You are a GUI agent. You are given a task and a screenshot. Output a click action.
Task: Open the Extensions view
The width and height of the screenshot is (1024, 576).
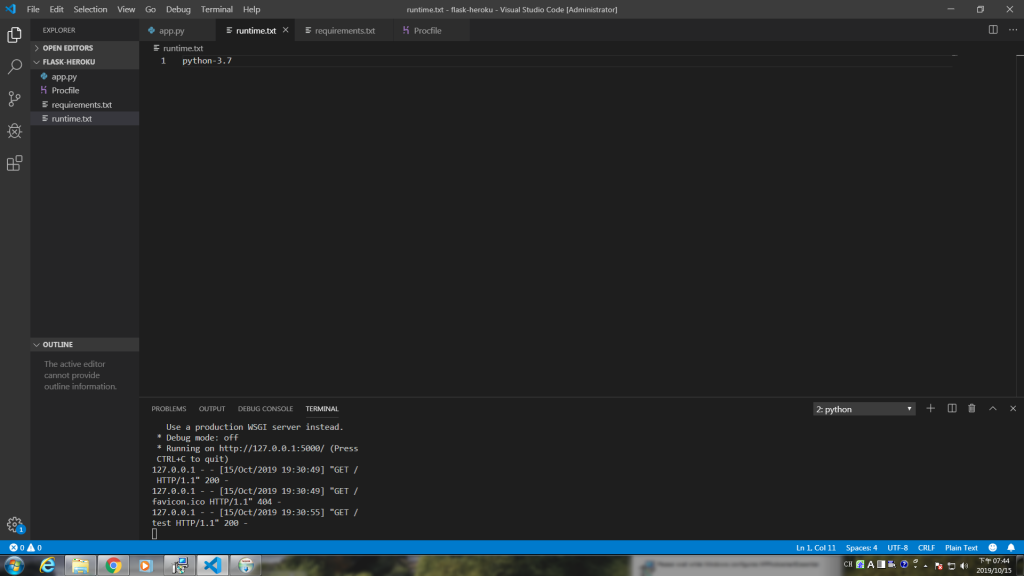pos(14,163)
